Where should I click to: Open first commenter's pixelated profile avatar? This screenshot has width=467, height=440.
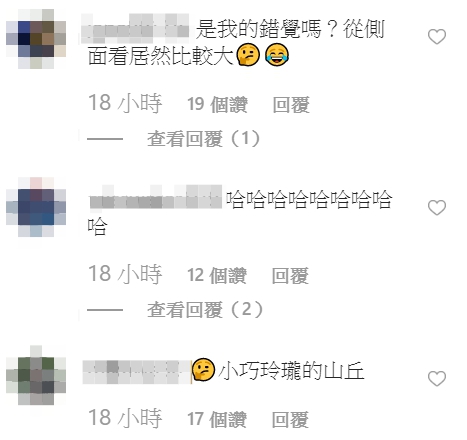click(36, 39)
